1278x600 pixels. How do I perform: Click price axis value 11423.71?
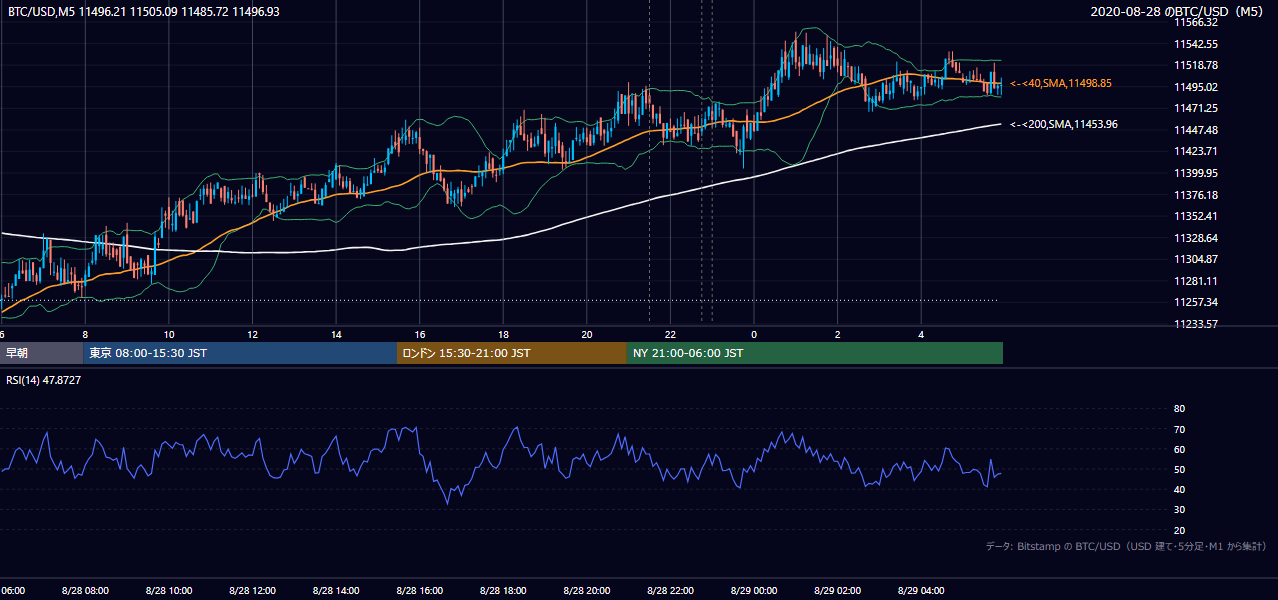pos(1195,151)
